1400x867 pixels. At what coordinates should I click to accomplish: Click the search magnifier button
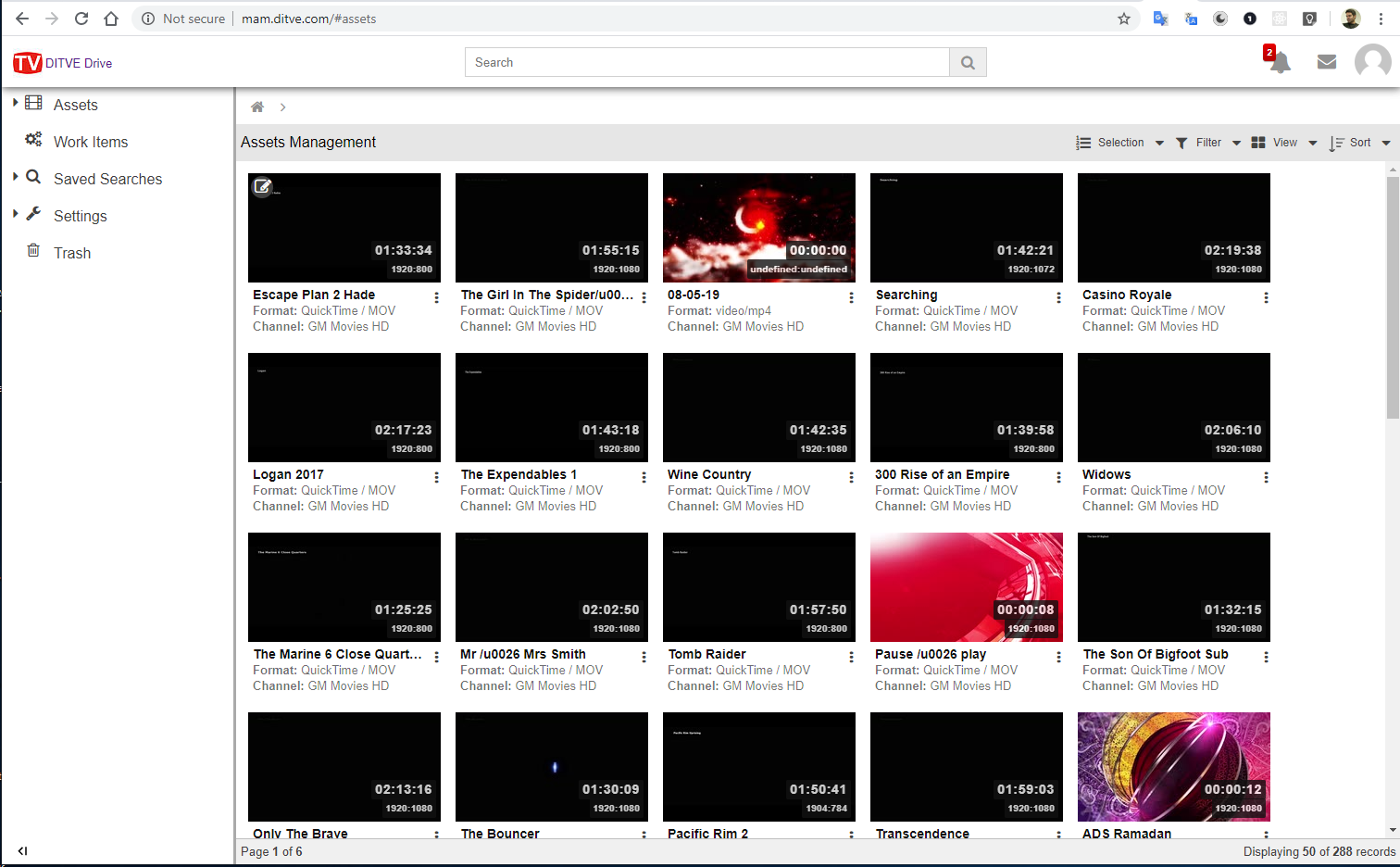click(x=968, y=62)
